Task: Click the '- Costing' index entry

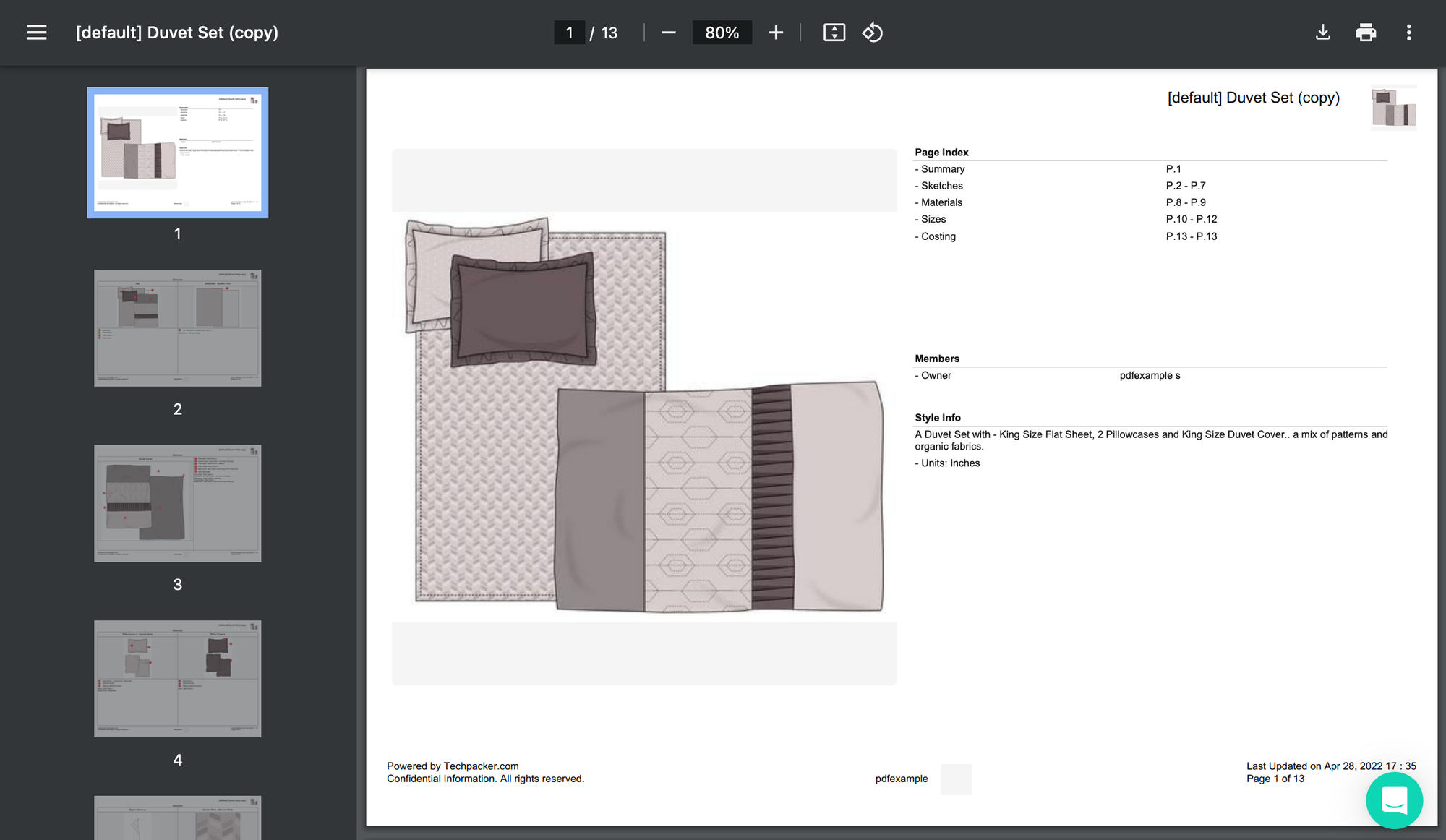Action: pyautogui.click(x=936, y=236)
